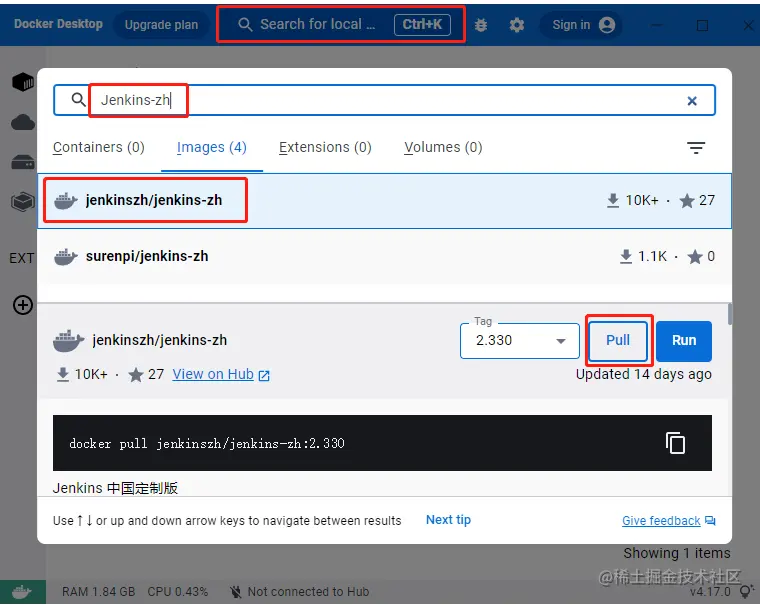The width and height of the screenshot is (760, 605).
Task: Open the View on Hub link
Action: [213, 374]
